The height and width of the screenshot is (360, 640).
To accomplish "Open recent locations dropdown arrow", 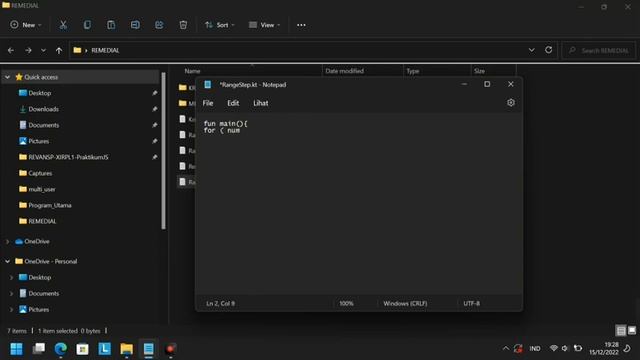I will pyautogui.click(x=43, y=50).
